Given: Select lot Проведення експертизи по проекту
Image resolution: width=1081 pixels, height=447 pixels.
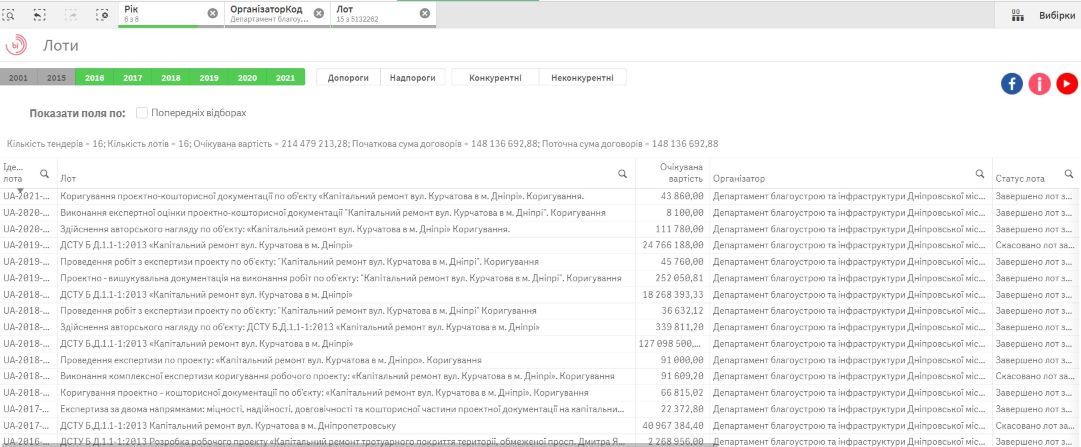Looking at the screenshot, I should [x=270, y=360].
